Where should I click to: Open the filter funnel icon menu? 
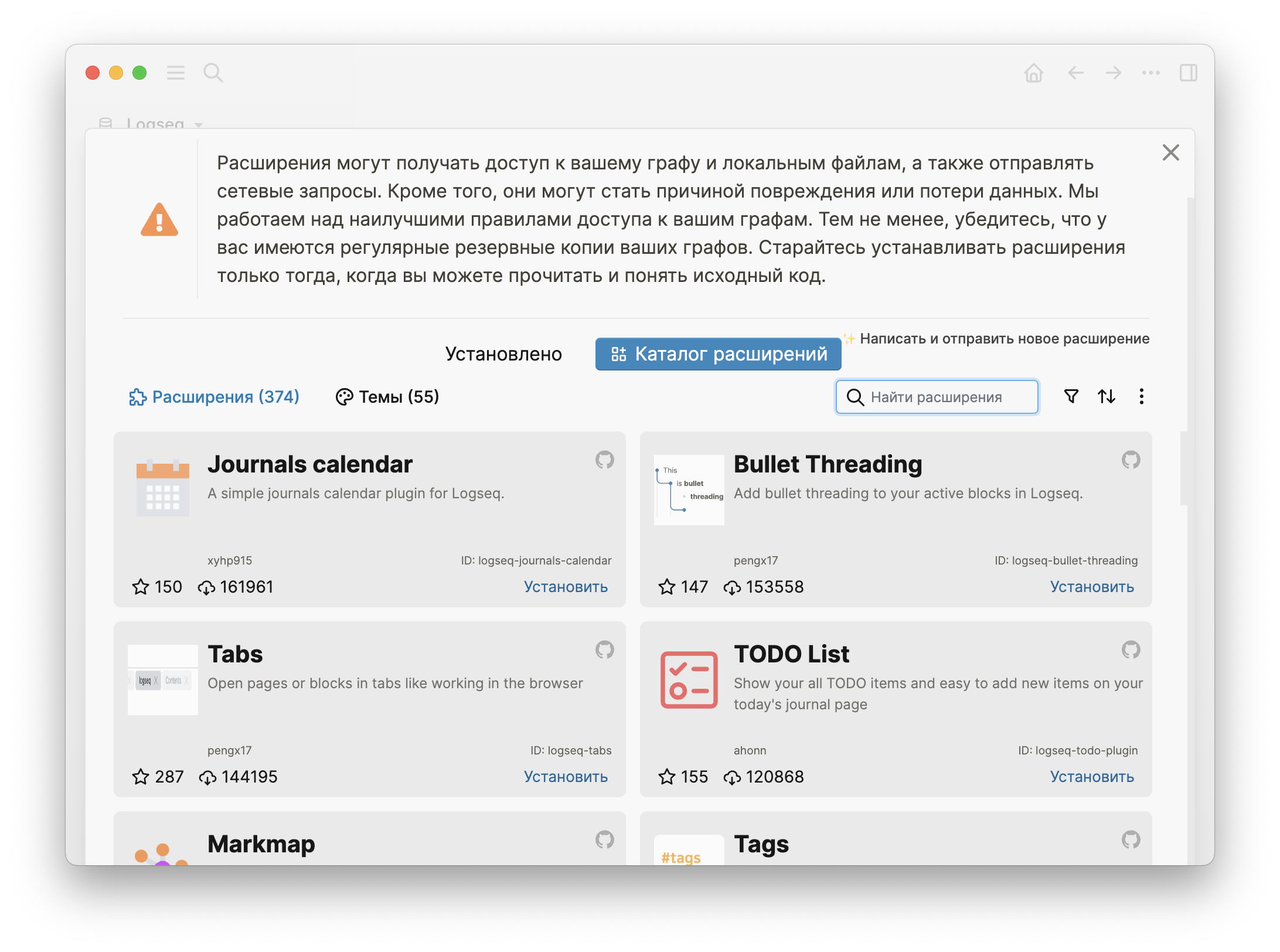(1071, 397)
